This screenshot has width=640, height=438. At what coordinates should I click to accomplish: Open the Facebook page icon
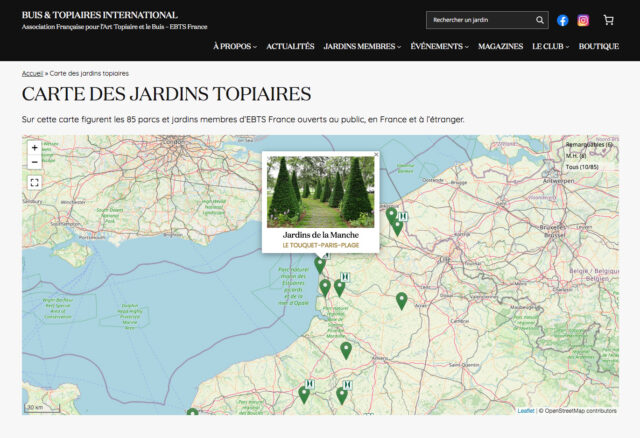point(563,20)
